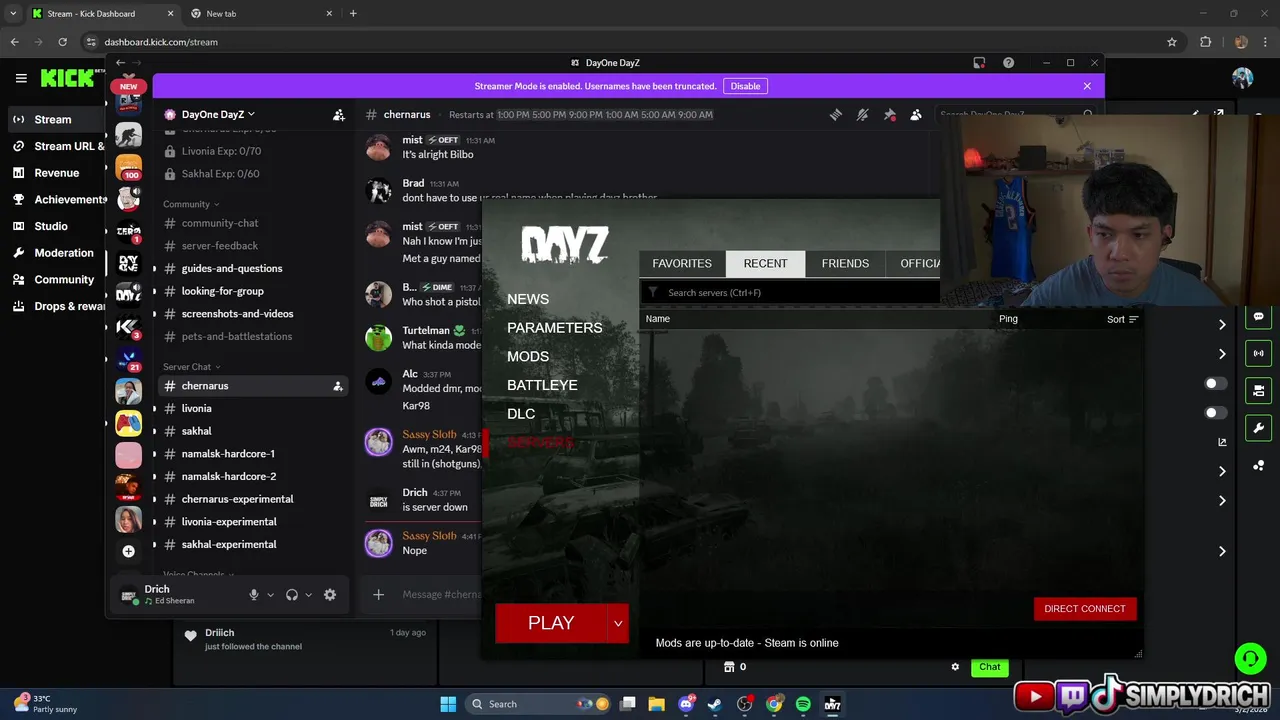This screenshot has height=720, width=1280.
Task: Open Spotify from the Windows taskbar
Action: point(803,704)
